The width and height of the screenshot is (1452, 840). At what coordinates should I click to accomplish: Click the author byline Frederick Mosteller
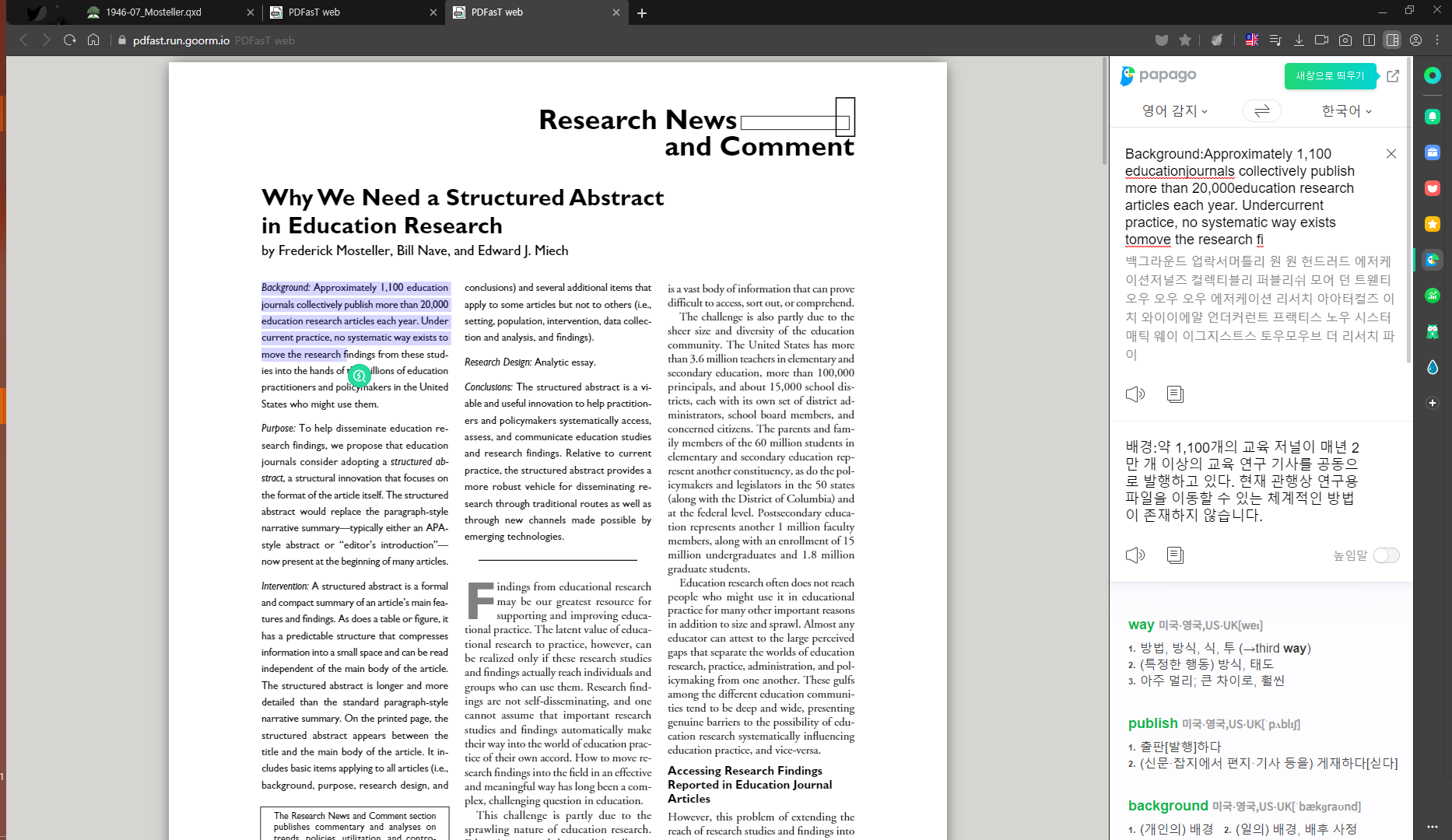(415, 250)
